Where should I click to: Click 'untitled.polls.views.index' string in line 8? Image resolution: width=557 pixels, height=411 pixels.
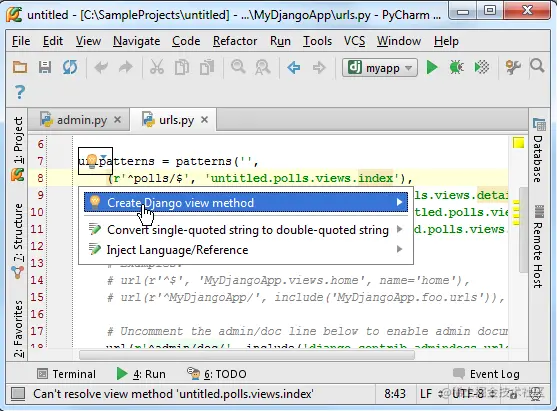(x=302, y=178)
